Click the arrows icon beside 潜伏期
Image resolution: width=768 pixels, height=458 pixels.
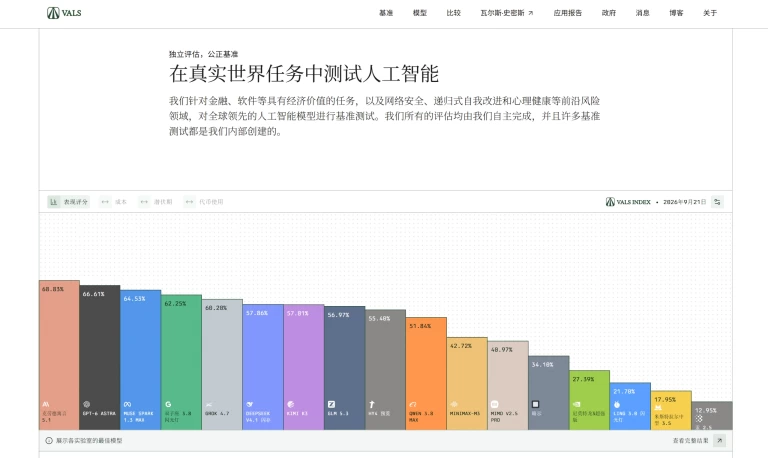pos(144,202)
